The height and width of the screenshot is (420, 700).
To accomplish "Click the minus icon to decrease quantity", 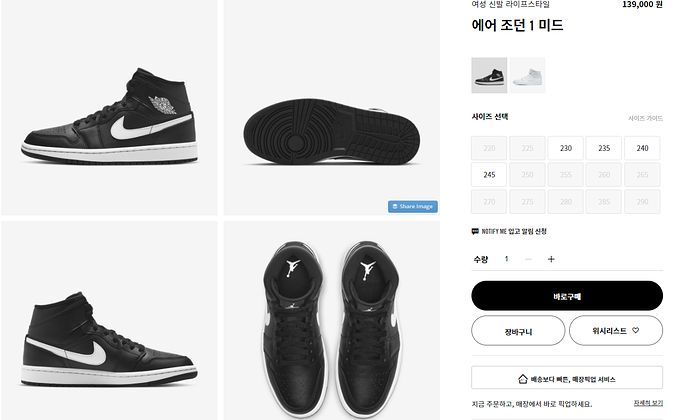I will click(528, 259).
